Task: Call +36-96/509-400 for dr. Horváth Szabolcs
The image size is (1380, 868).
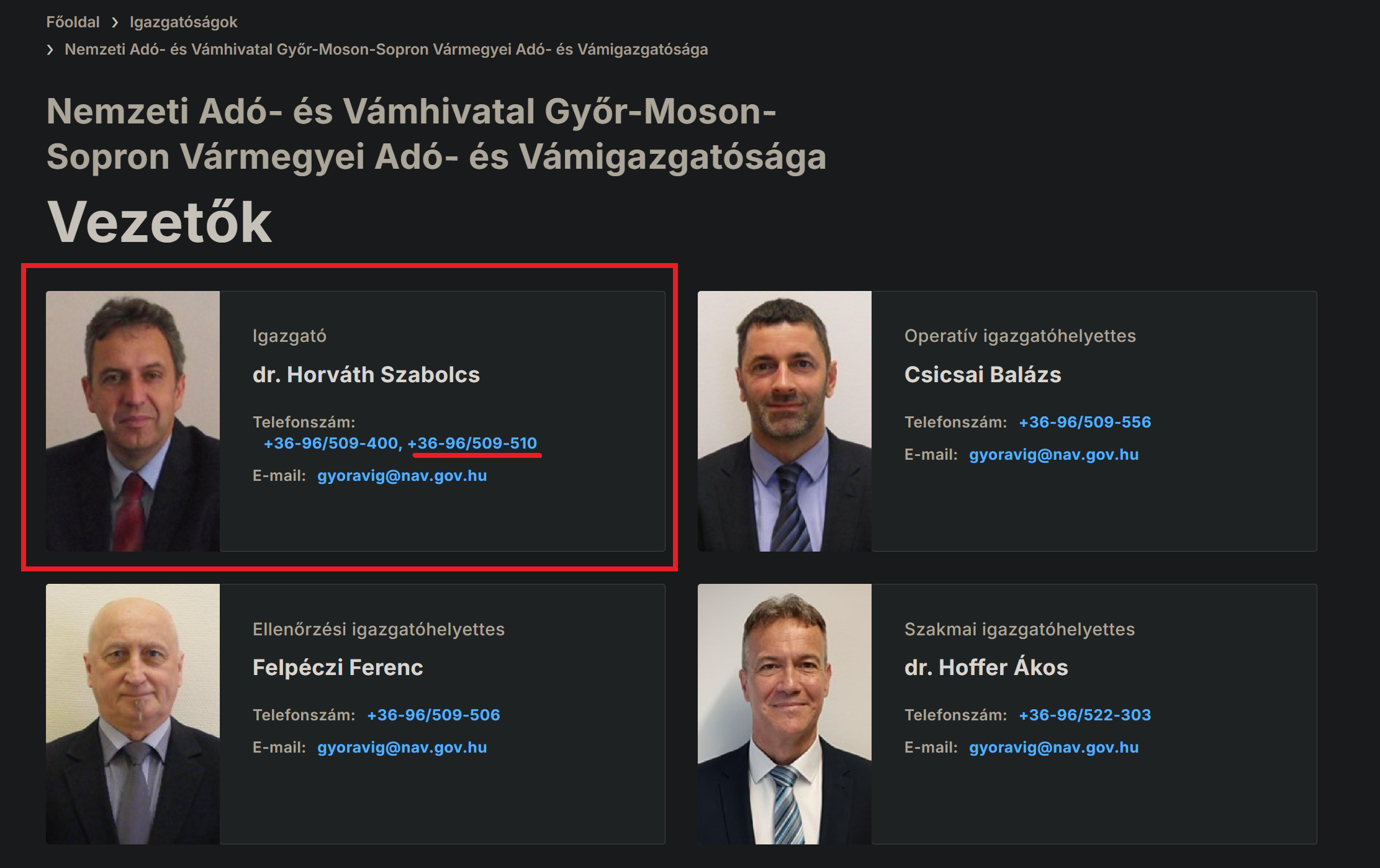Action: click(331, 444)
